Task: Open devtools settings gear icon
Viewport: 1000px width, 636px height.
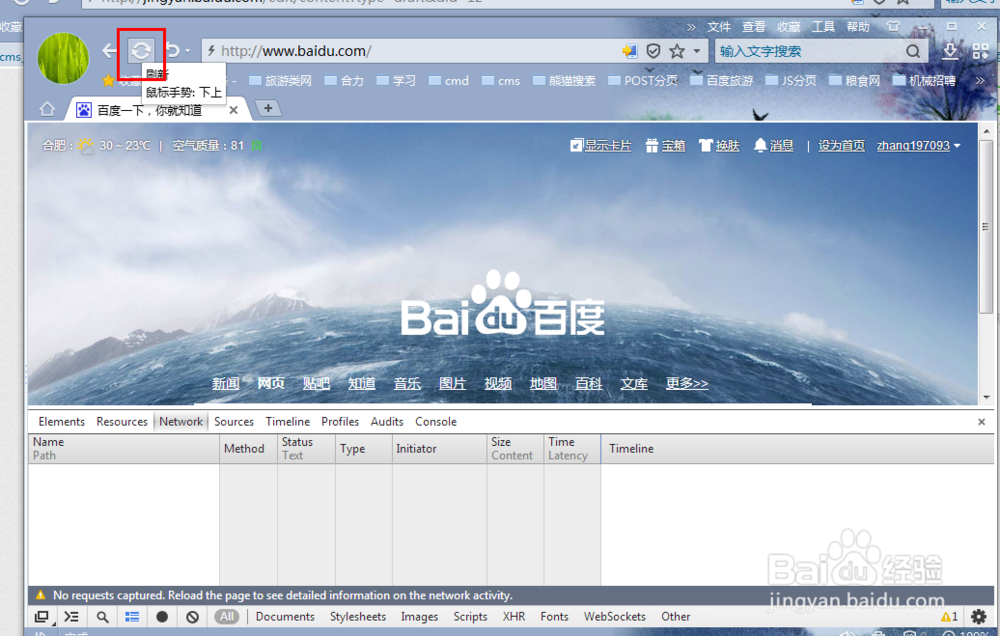Action: coord(978,616)
